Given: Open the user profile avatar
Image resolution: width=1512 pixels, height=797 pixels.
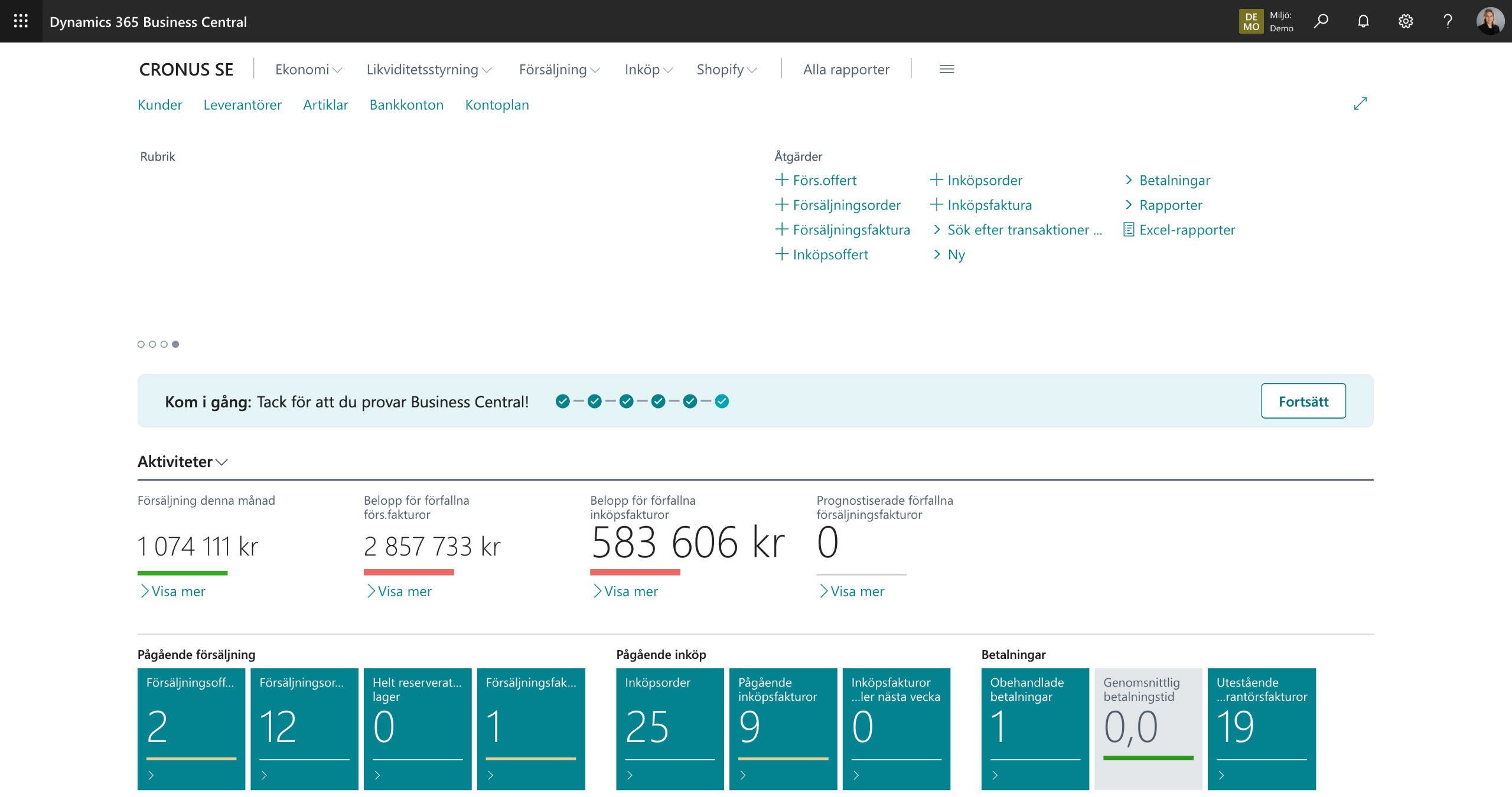Looking at the screenshot, I should click(x=1490, y=21).
